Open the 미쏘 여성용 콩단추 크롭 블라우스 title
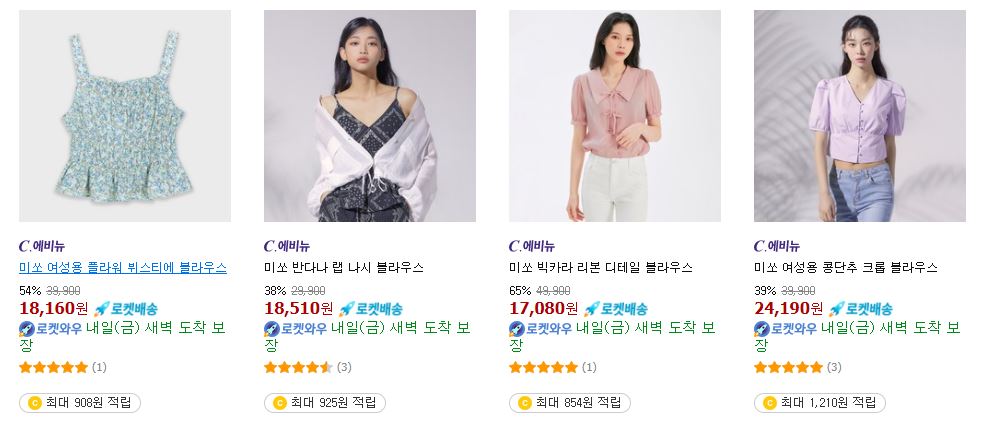986x436 pixels. tap(846, 267)
